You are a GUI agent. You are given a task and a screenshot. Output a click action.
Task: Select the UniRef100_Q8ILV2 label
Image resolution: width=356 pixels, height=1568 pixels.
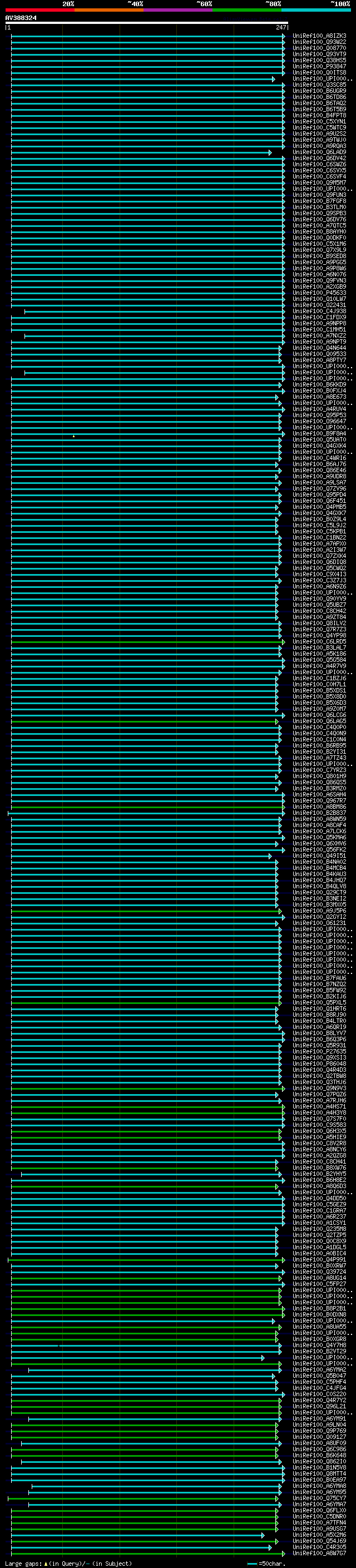click(319, 624)
